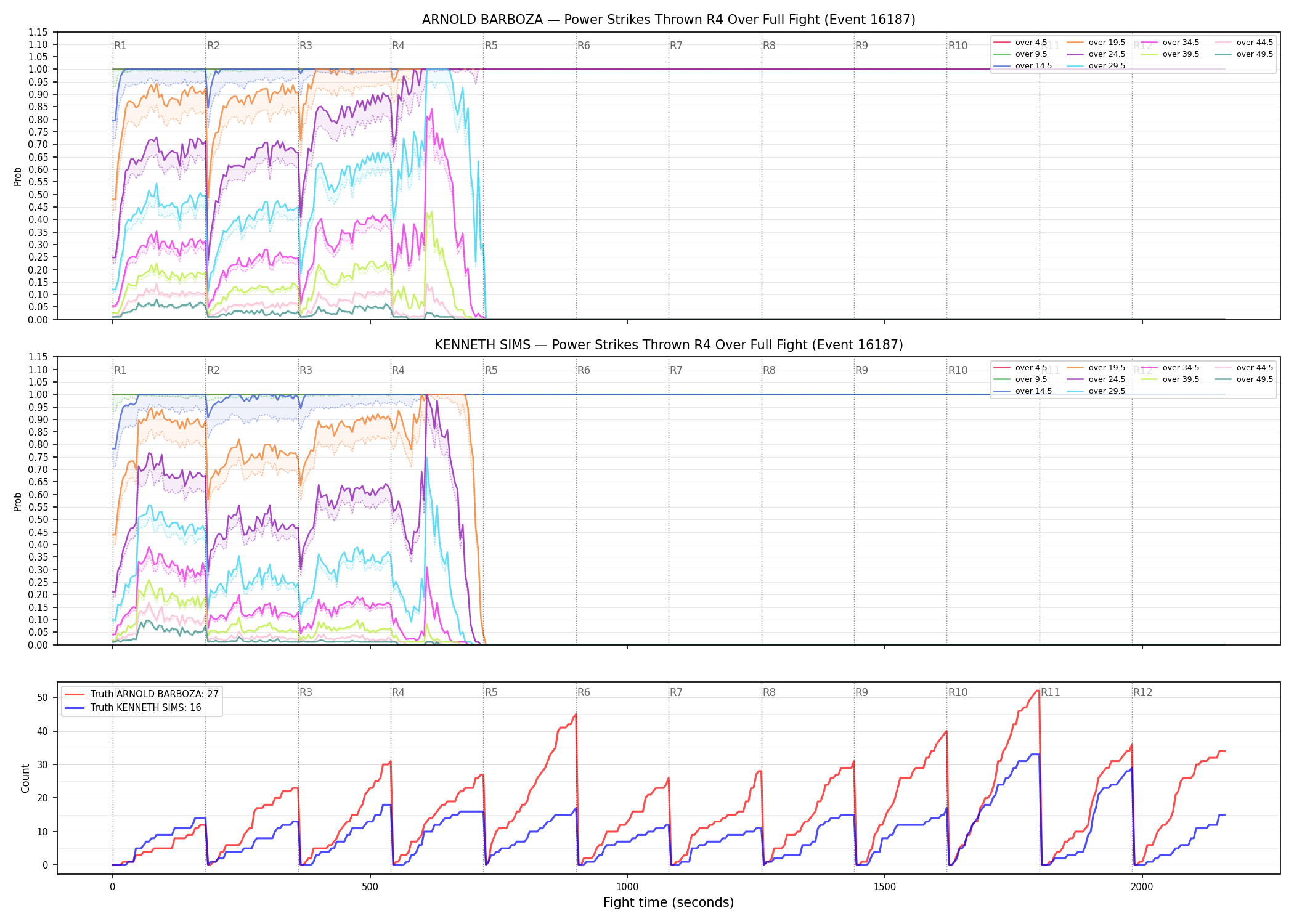Click round marker R12 in the Count chart

(x=1142, y=692)
